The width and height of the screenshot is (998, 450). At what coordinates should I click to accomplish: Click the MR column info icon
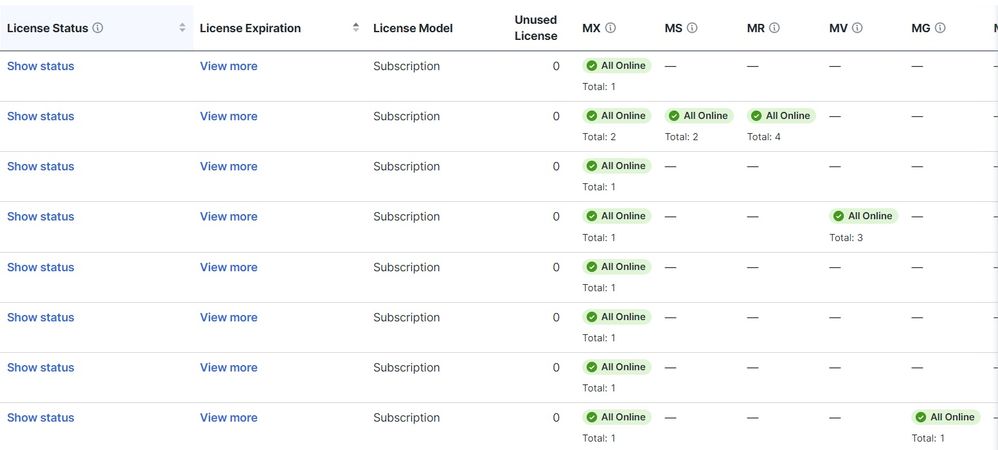[x=775, y=28]
